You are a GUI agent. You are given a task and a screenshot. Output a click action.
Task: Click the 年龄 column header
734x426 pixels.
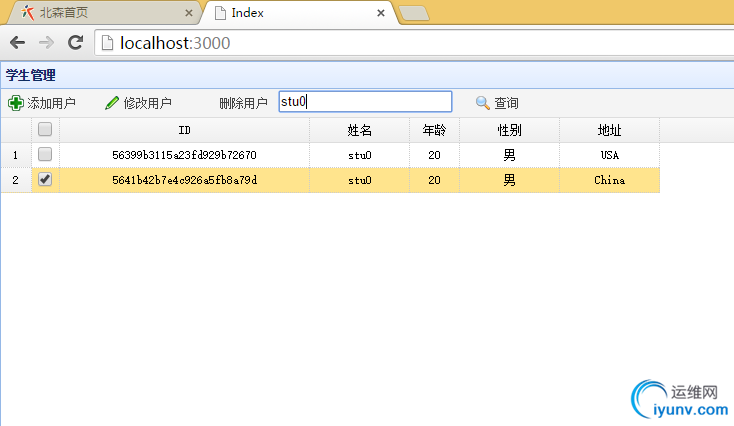tap(434, 130)
